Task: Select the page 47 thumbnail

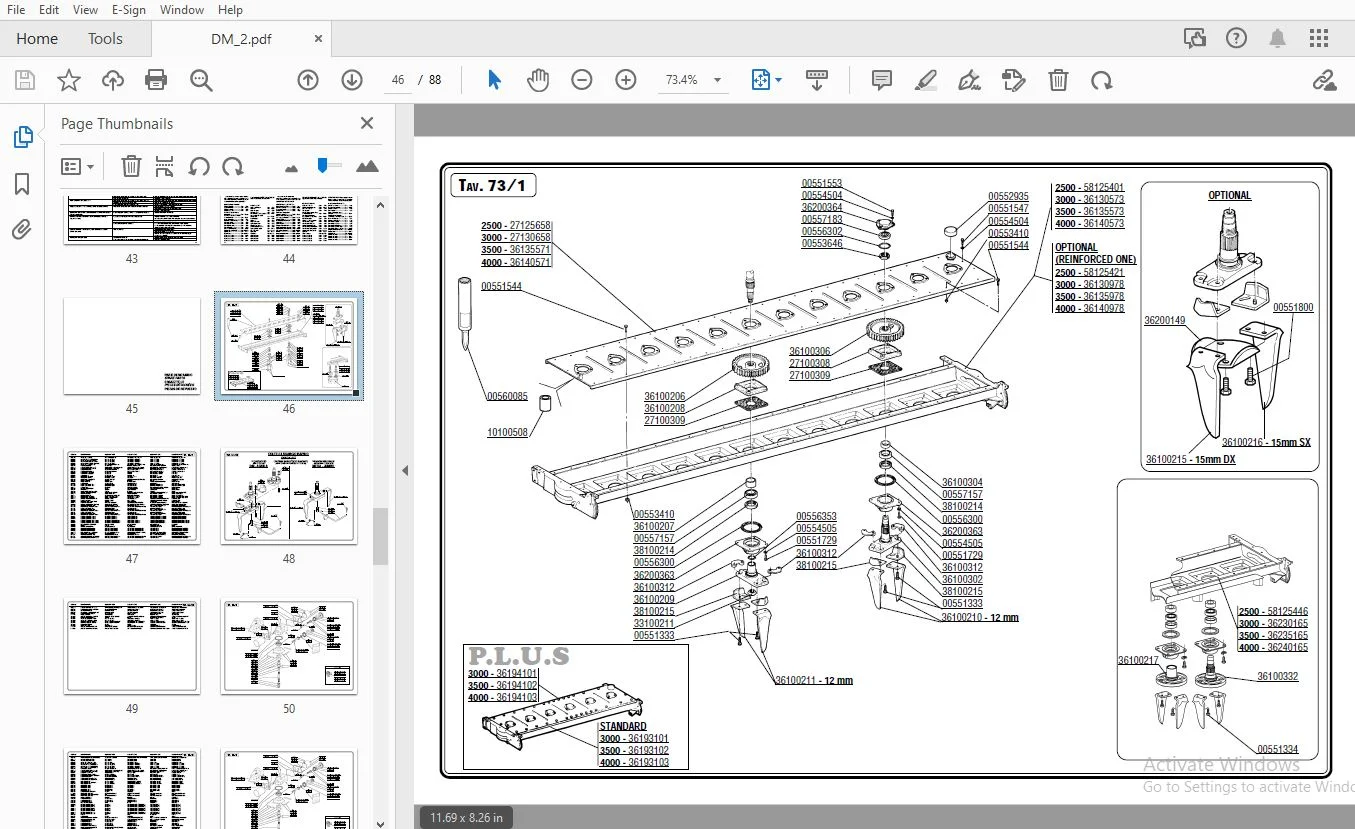Action: tap(132, 496)
